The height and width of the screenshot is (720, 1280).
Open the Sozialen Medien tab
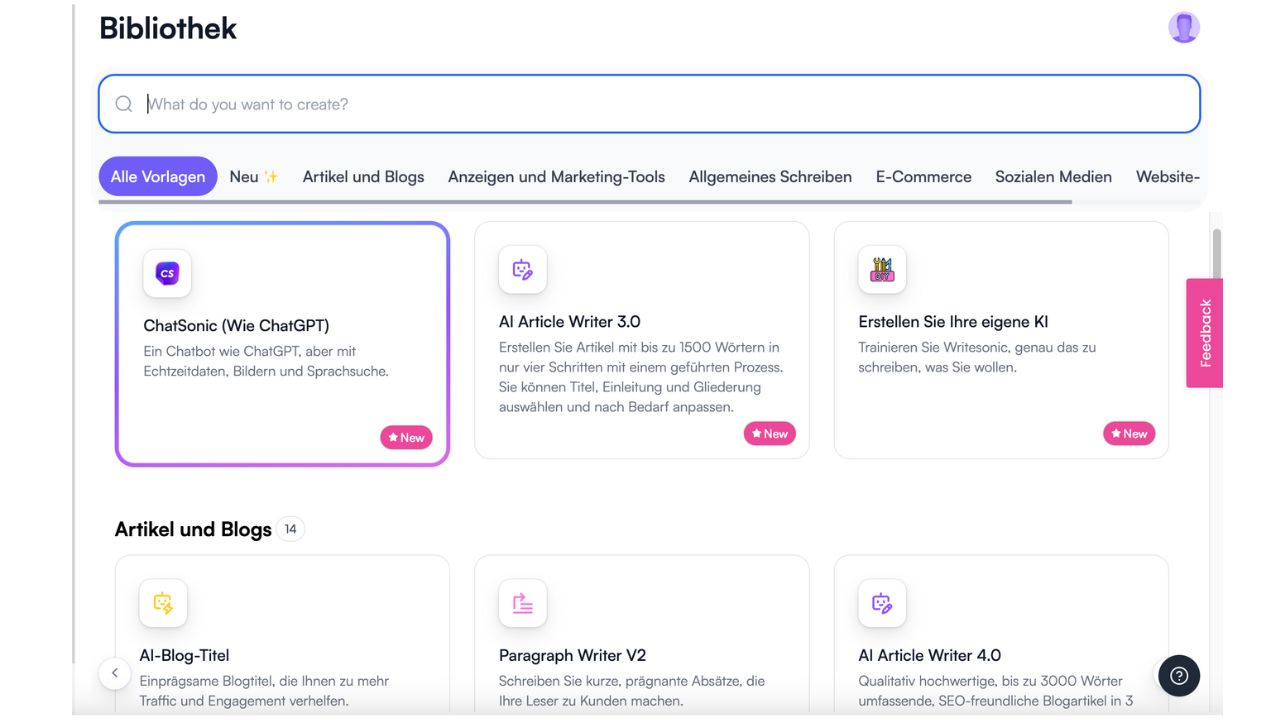[x=1053, y=176]
